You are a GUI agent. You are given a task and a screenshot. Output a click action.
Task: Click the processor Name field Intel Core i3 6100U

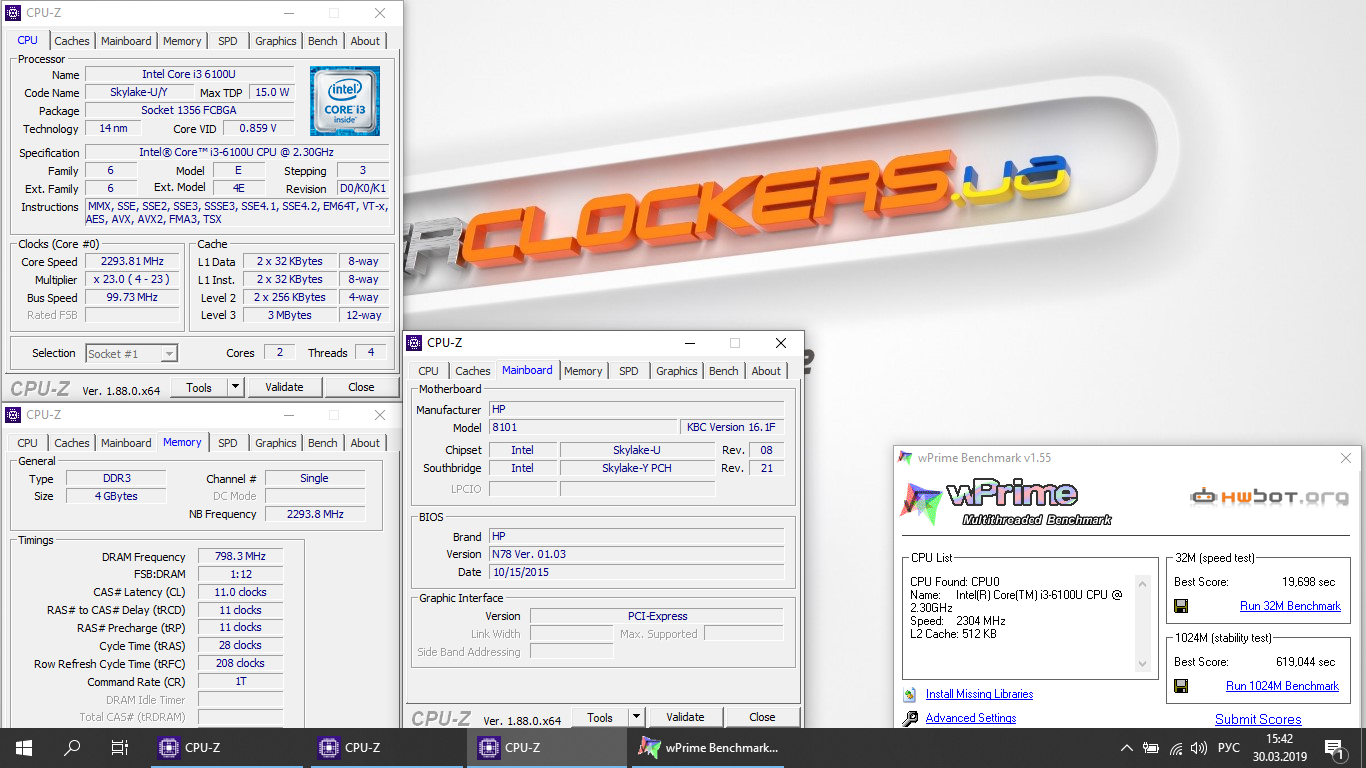[x=189, y=74]
